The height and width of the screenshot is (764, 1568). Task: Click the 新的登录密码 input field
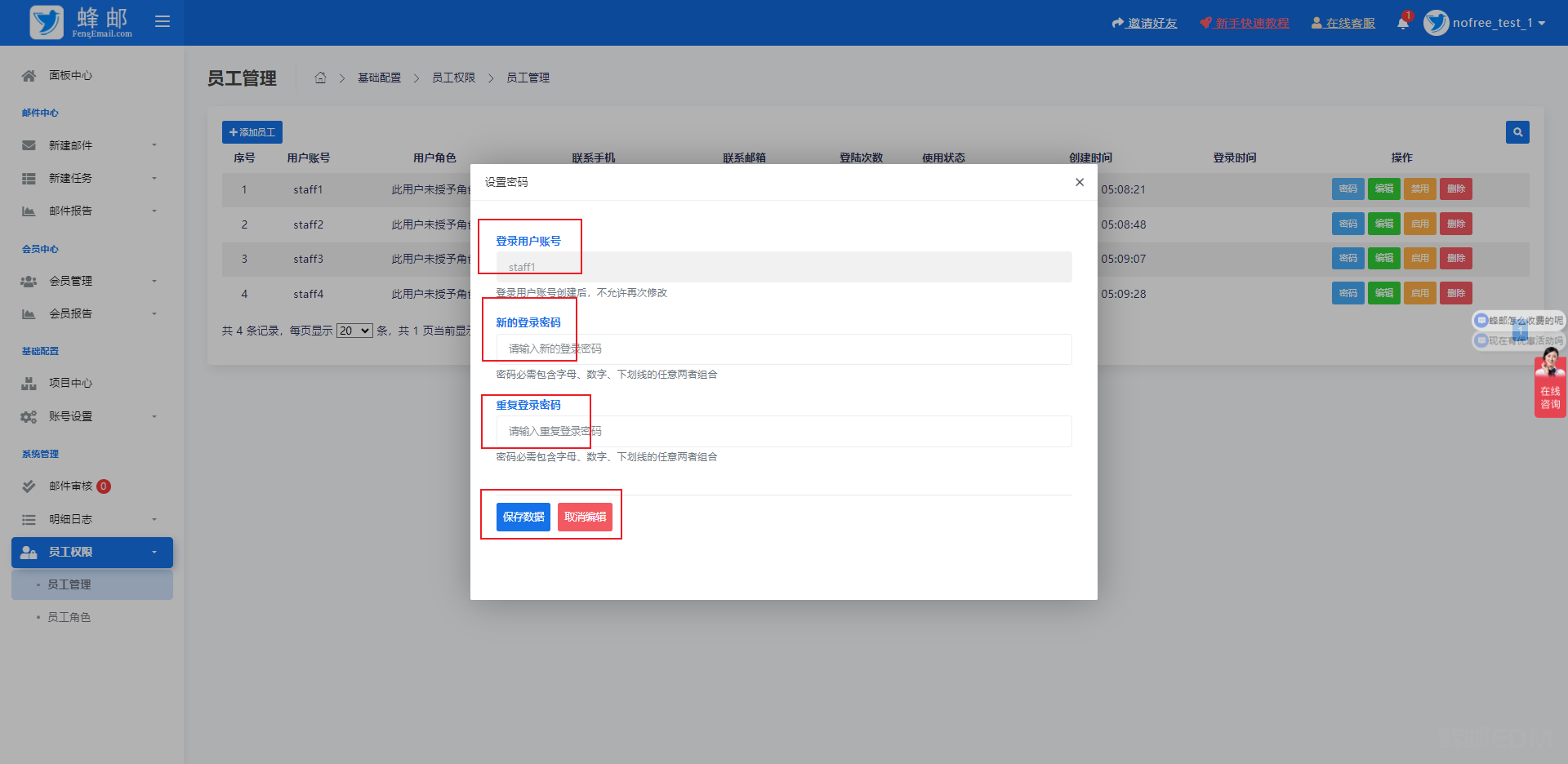(784, 349)
